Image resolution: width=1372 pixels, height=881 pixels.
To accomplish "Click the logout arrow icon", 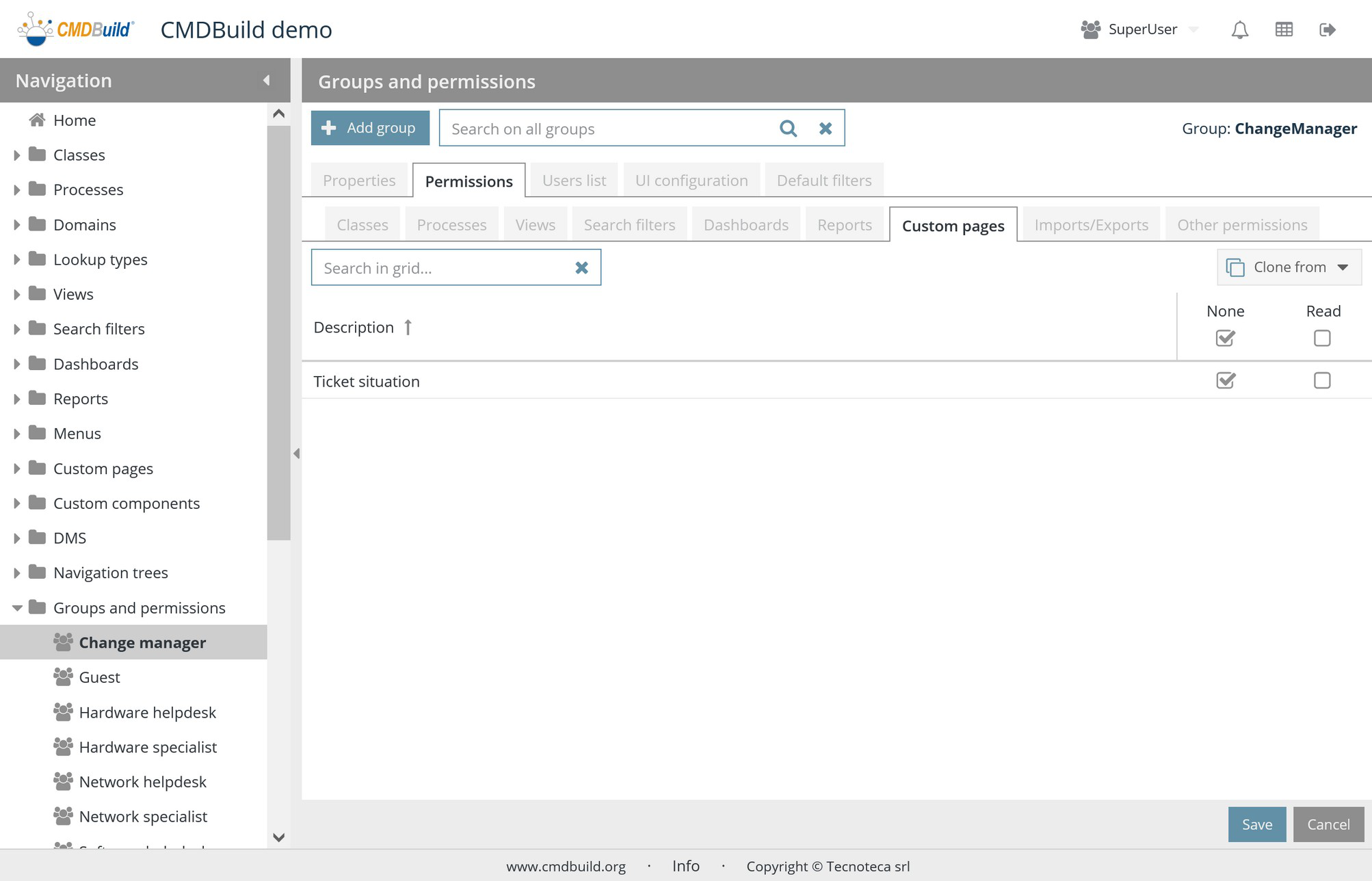I will (x=1327, y=29).
